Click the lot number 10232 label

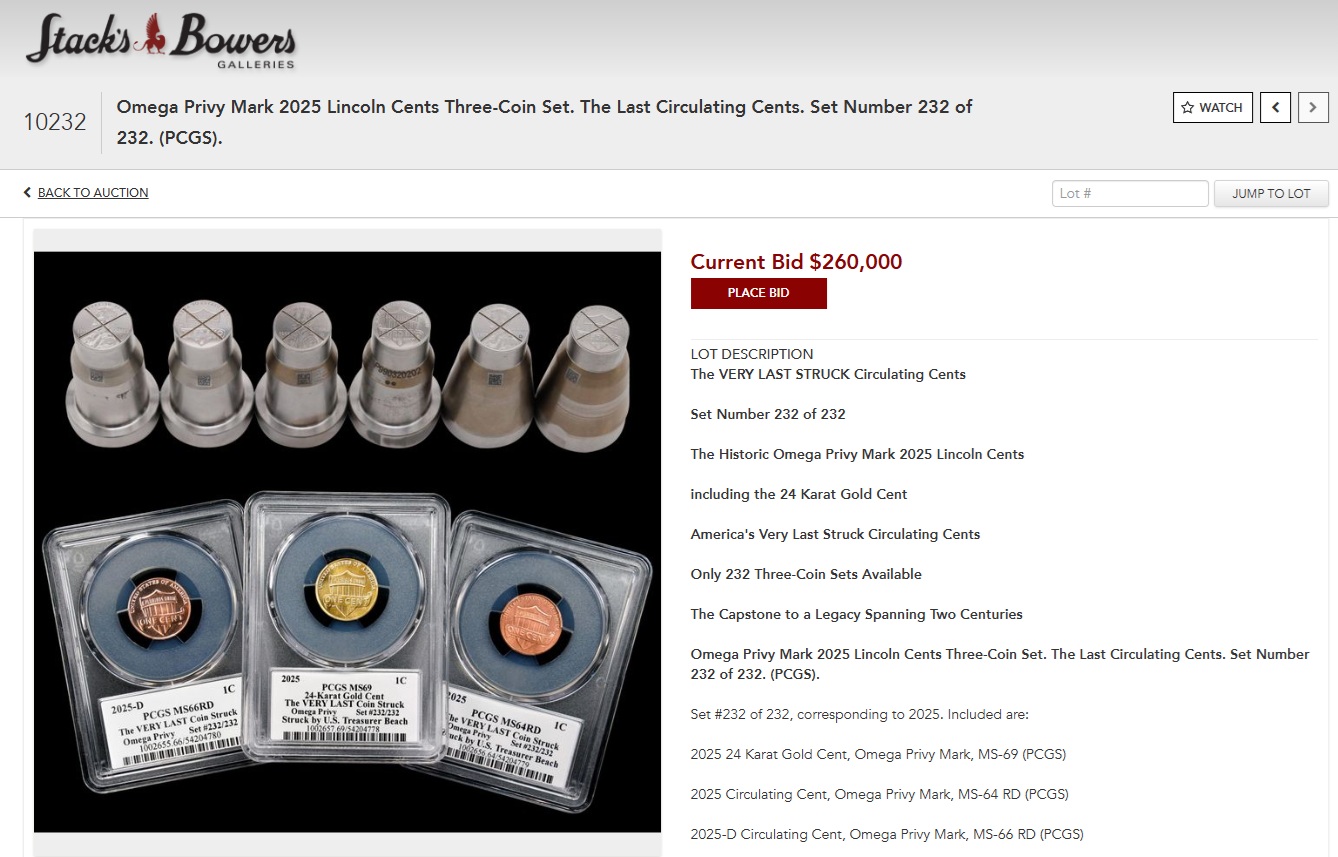(55, 122)
